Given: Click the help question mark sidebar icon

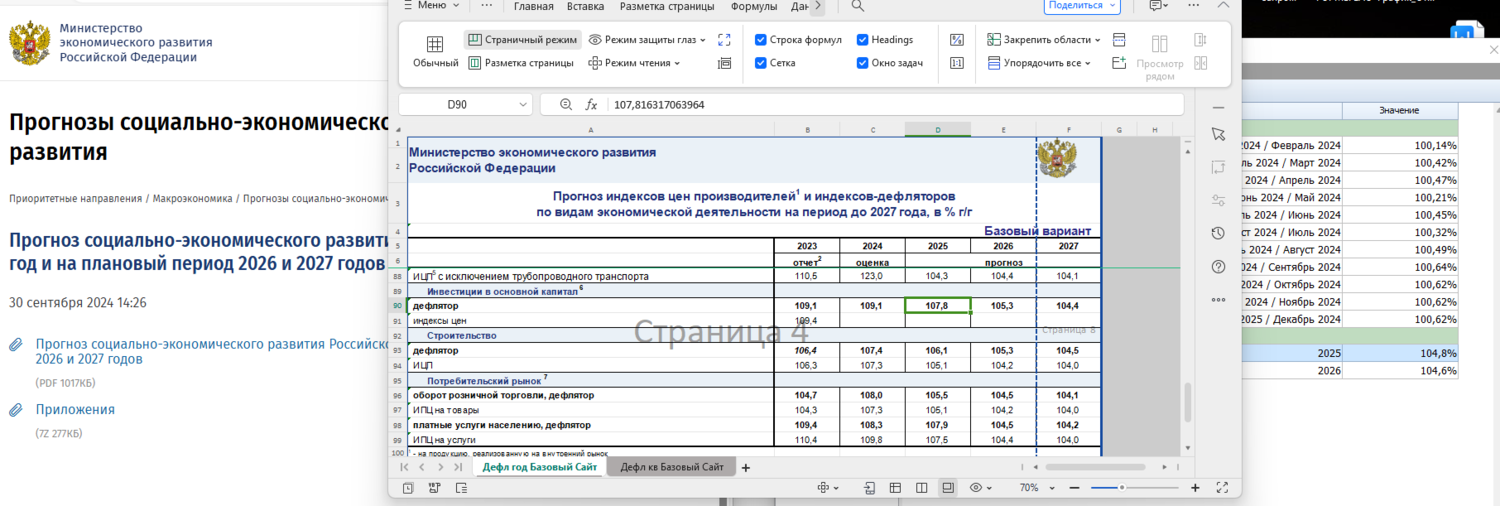Looking at the screenshot, I should [1217, 266].
